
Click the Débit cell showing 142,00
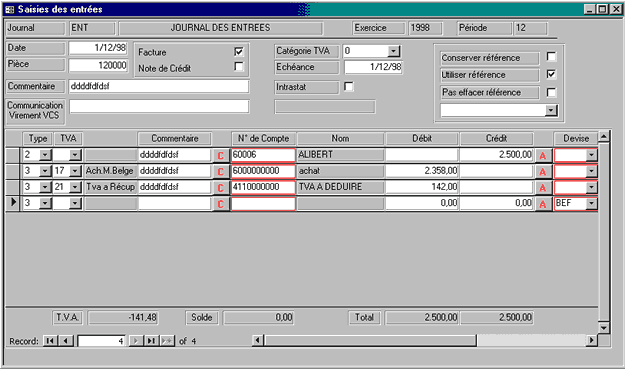(422, 187)
